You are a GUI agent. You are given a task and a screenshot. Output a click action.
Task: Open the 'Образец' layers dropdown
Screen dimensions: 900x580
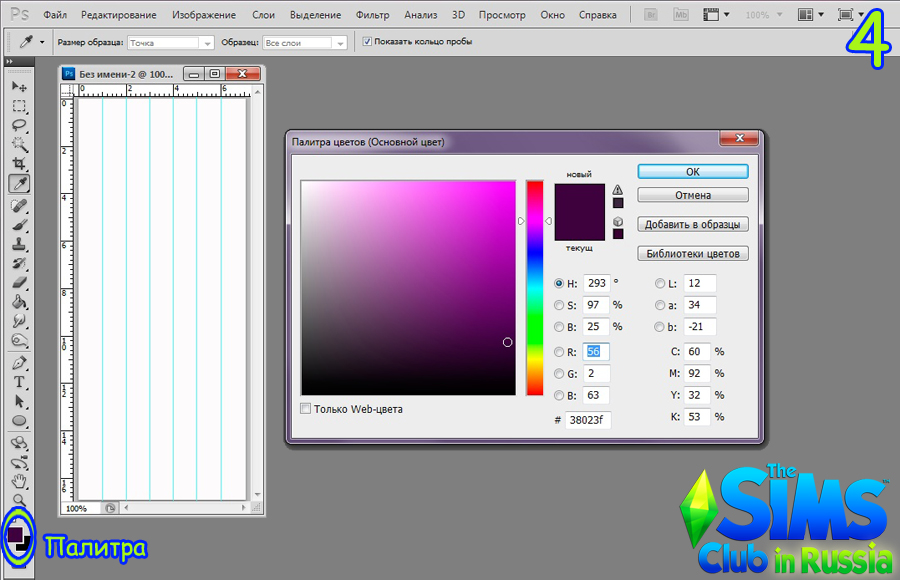point(306,42)
